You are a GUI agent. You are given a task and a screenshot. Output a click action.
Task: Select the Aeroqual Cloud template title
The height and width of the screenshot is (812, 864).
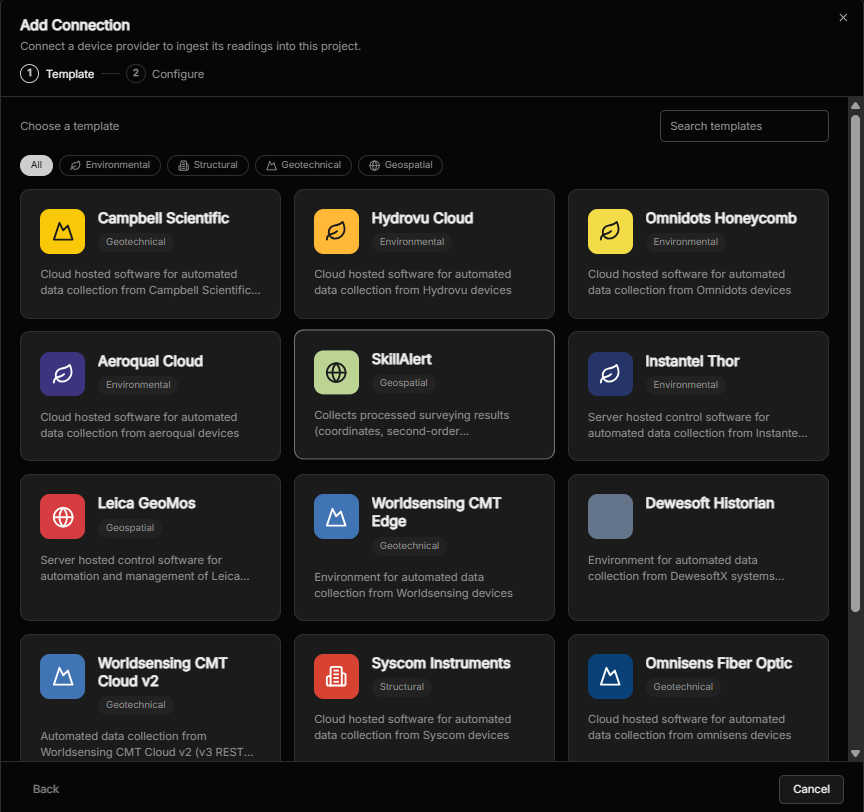pos(150,361)
